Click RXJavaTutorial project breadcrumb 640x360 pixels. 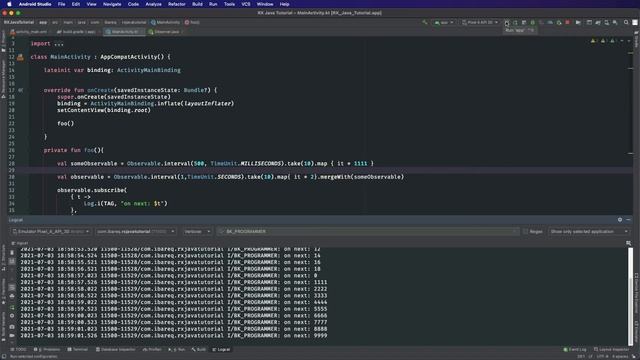click(19, 22)
